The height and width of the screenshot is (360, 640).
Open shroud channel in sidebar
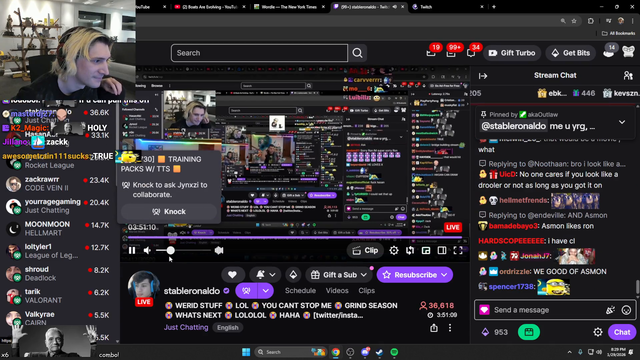[57, 273]
